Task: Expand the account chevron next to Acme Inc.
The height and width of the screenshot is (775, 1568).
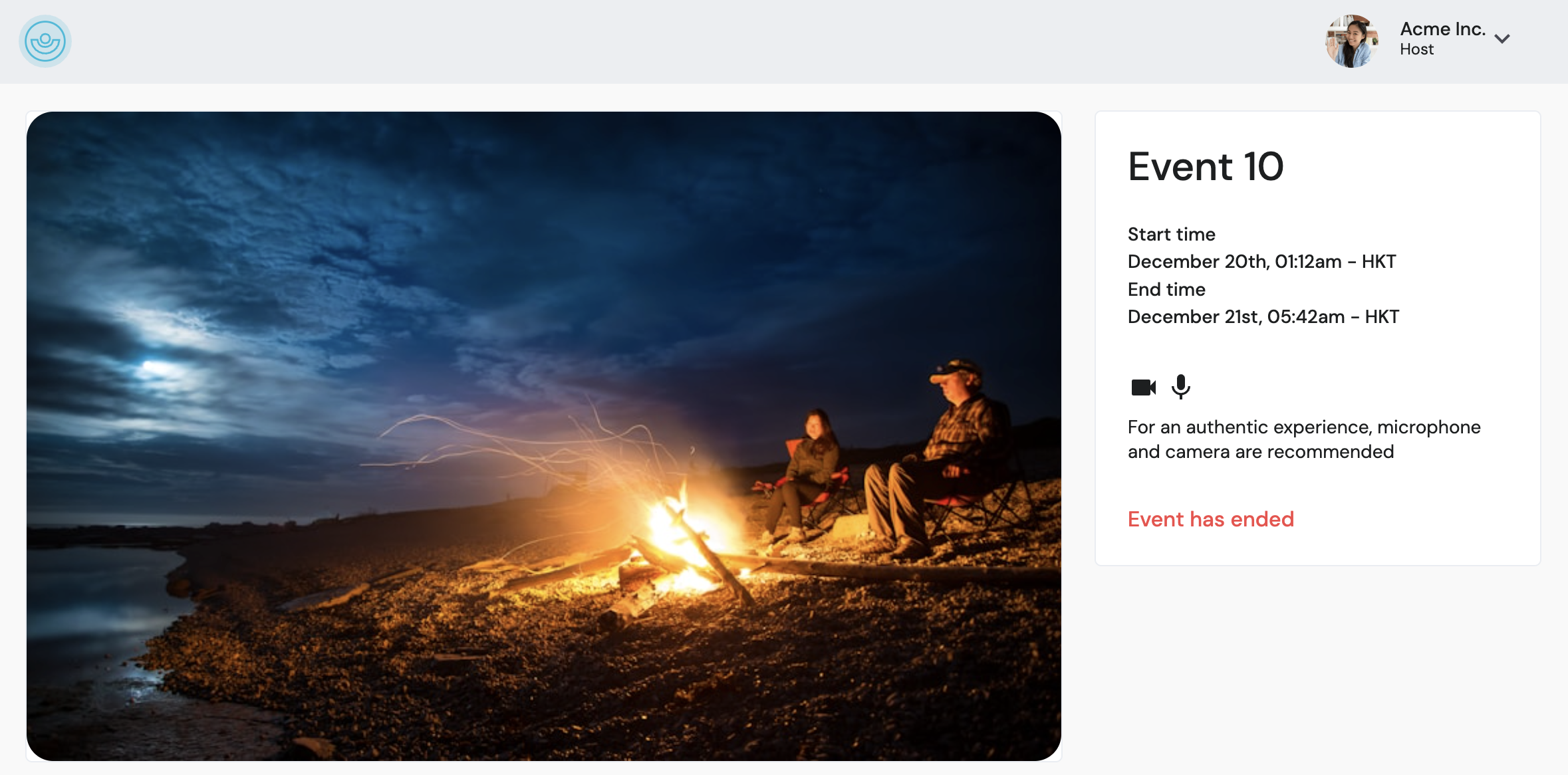Action: [x=1502, y=39]
